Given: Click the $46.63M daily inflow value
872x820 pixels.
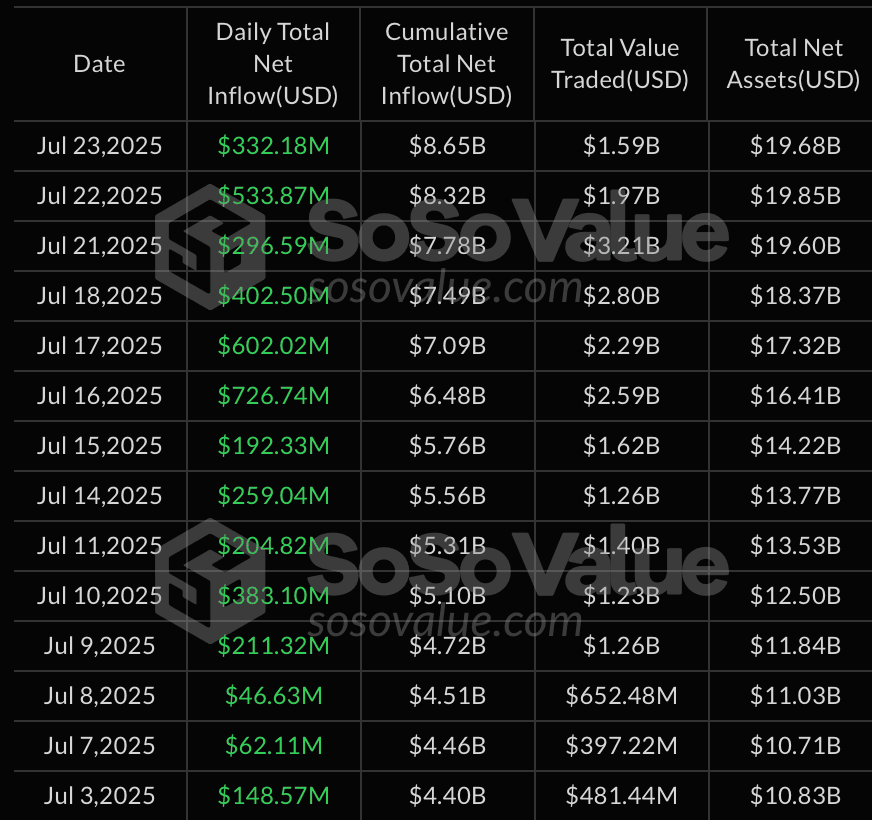Looking at the screenshot, I should [x=273, y=696].
